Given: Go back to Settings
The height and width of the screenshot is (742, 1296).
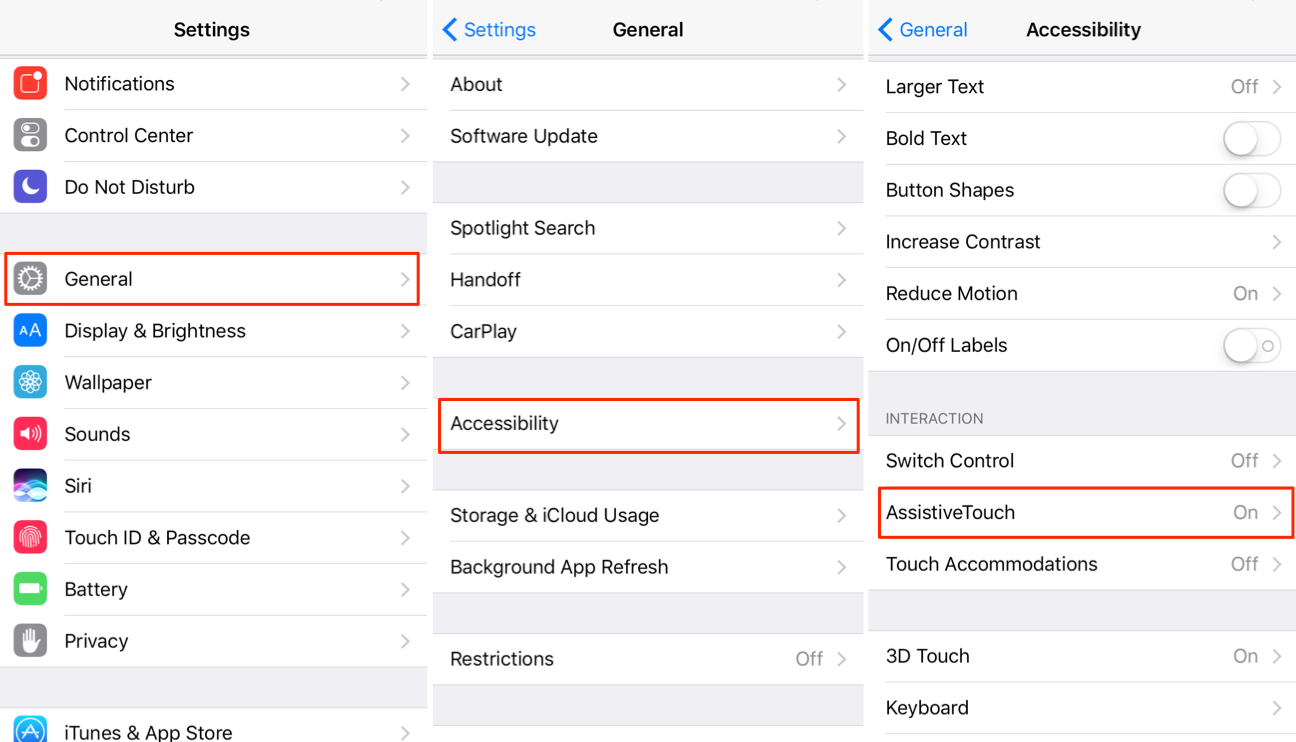Looking at the screenshot, I should (490, 30).
